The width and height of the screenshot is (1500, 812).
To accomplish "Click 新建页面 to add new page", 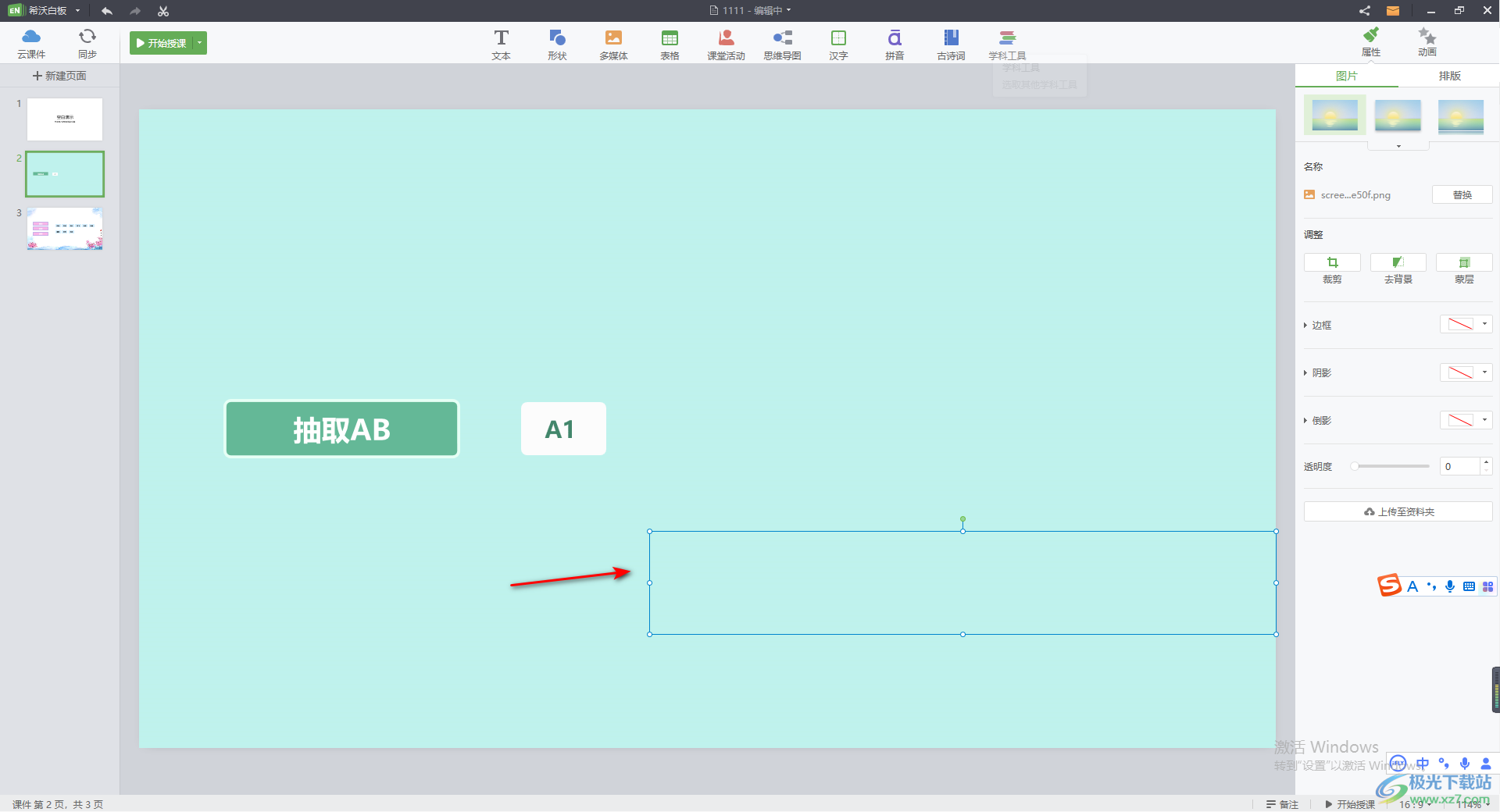I will click(59, 76).
